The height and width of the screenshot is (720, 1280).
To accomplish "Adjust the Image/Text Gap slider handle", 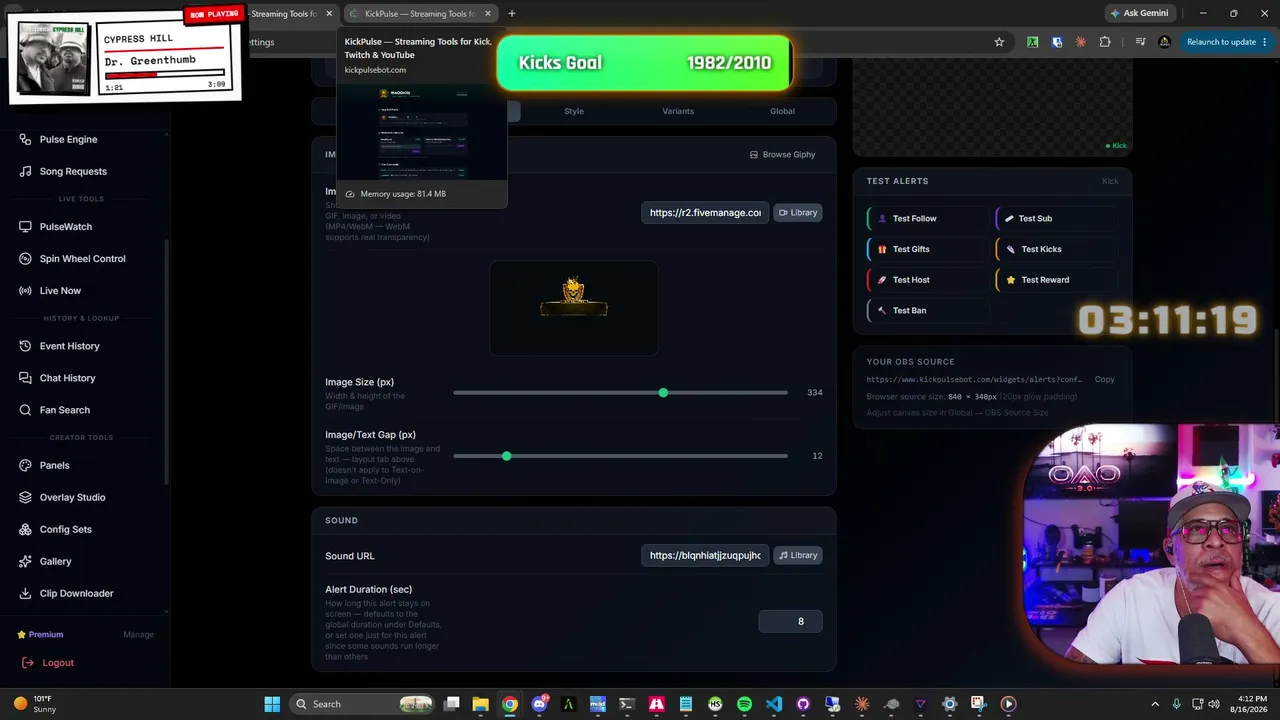I will (x=506, y=456).
